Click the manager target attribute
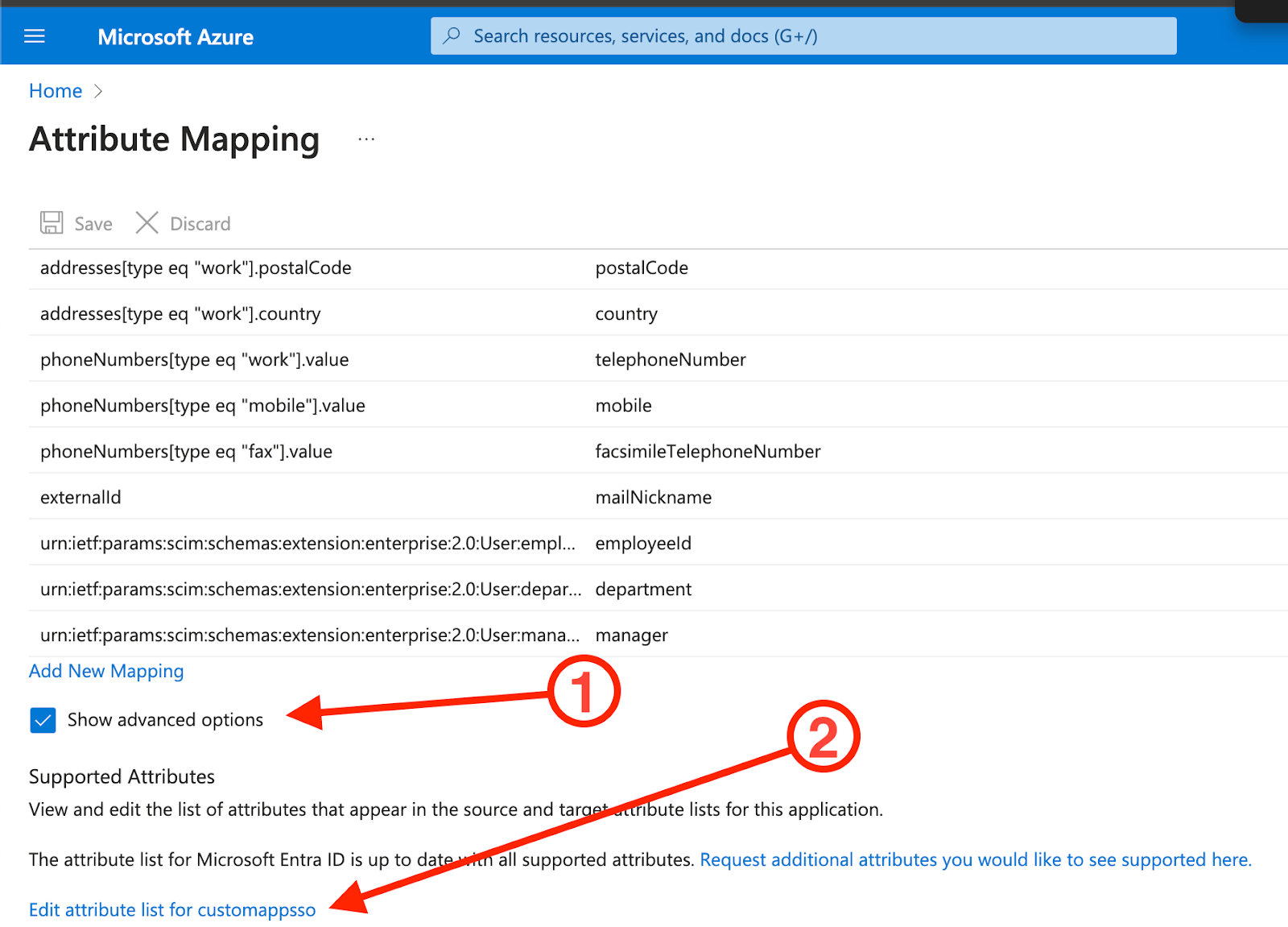This screenshot has height=927, width=1288. (632, 635)
